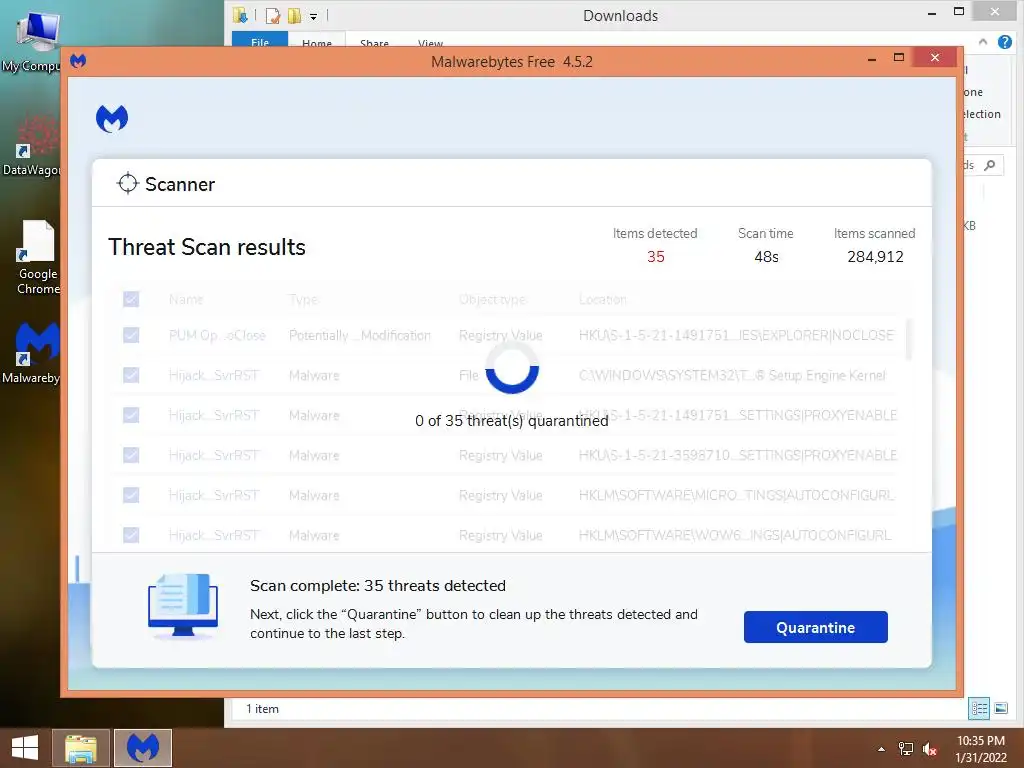Image resolution: width=1024 pixels, height=768 pixels.
Task: Click the "Potentially ... Modification" type cell
Action: (360, 335)
